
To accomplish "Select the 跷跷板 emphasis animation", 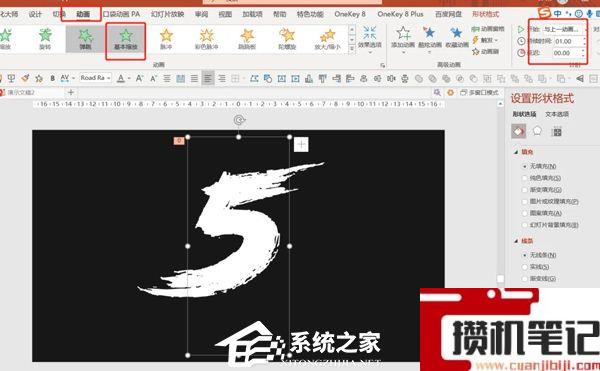I will pos(247,40).
